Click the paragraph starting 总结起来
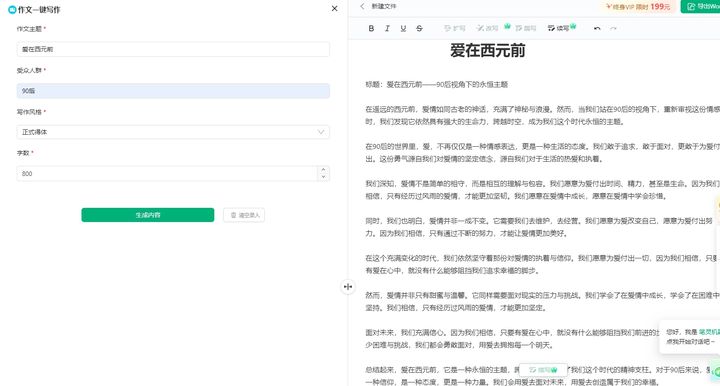 point(539,376)
